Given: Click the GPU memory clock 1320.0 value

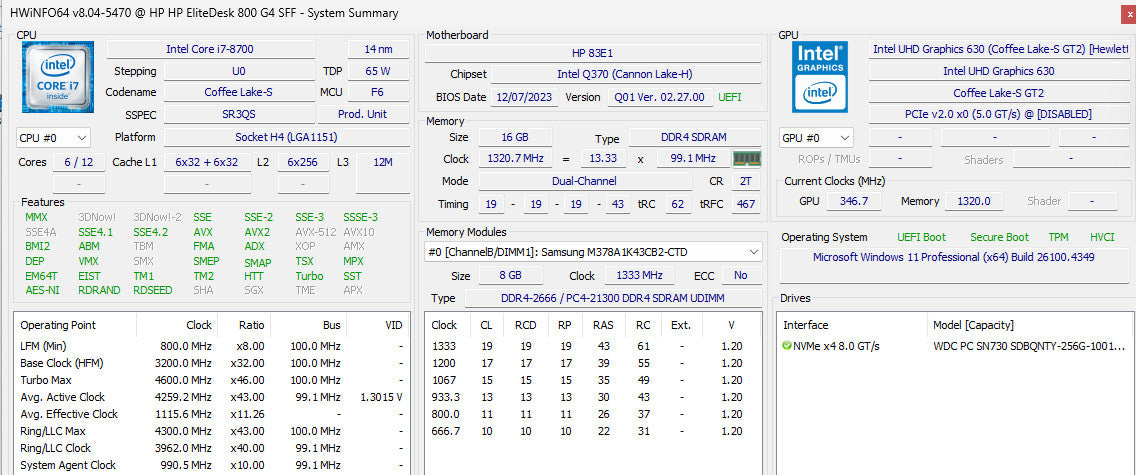Looking at the screenshot, I should point(973,201).
